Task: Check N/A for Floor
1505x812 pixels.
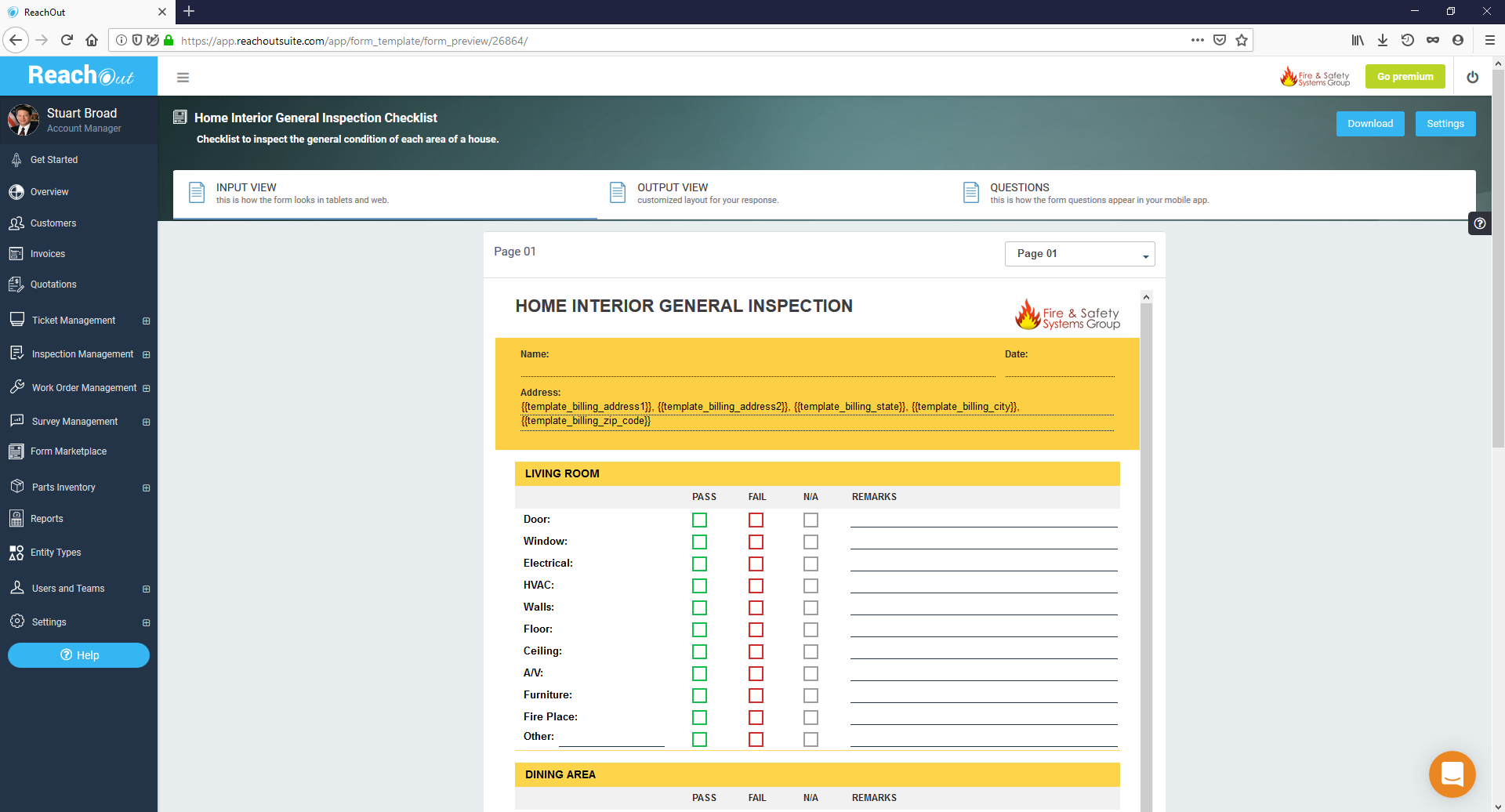Action: coord(811,630)
